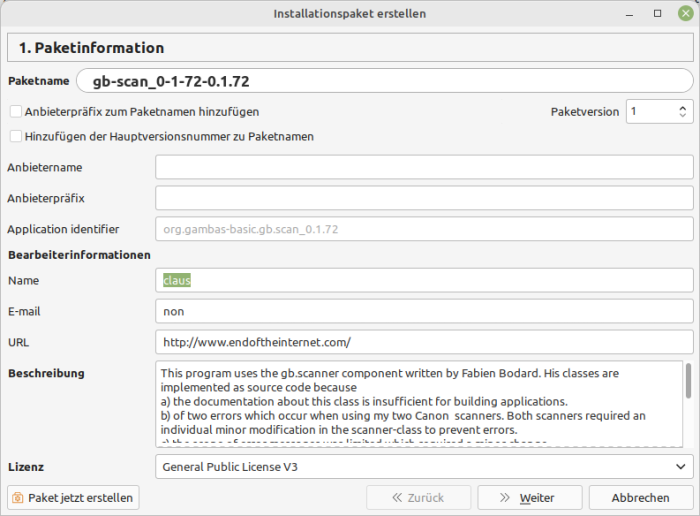Click the package icon on Paket jetzt erstellen

click(18, 497)
